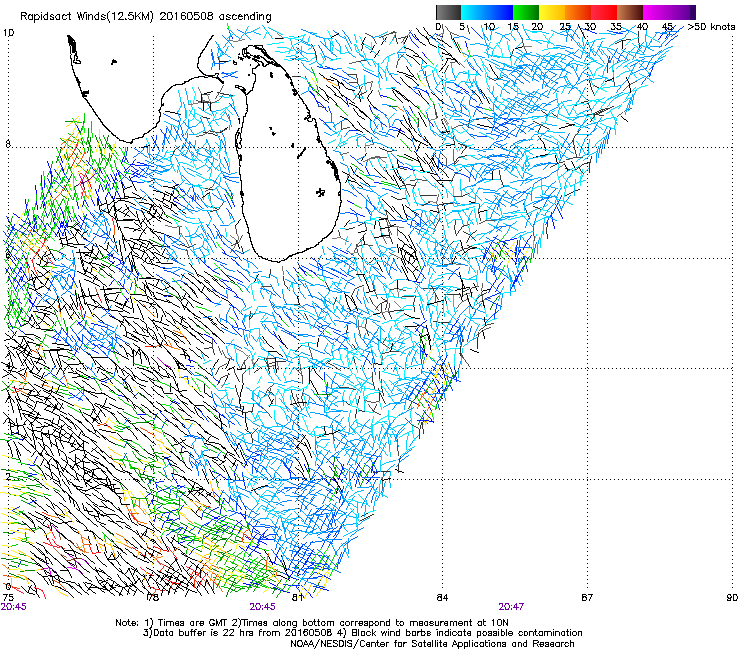Click the longitude '87' axis label
Viewport: 740px width, 650px height.
(587, 597)
